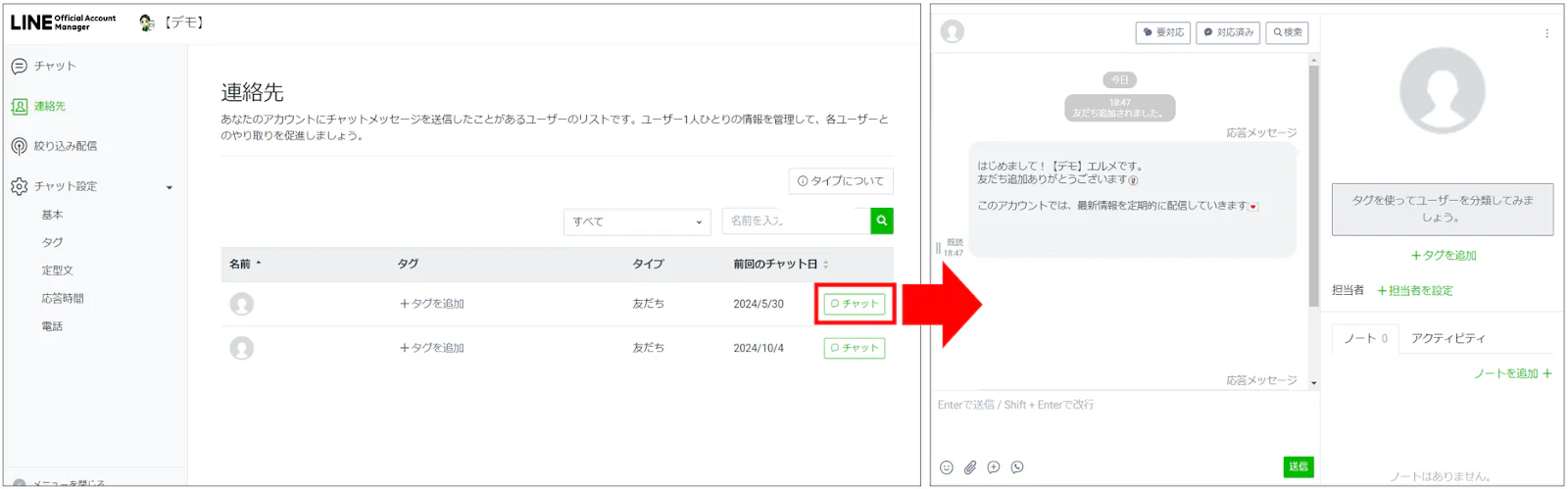This screenshot has height=489, width=1568.
Task: Click the チャット scrollbar up arrow
Action: pos(1314,61)
